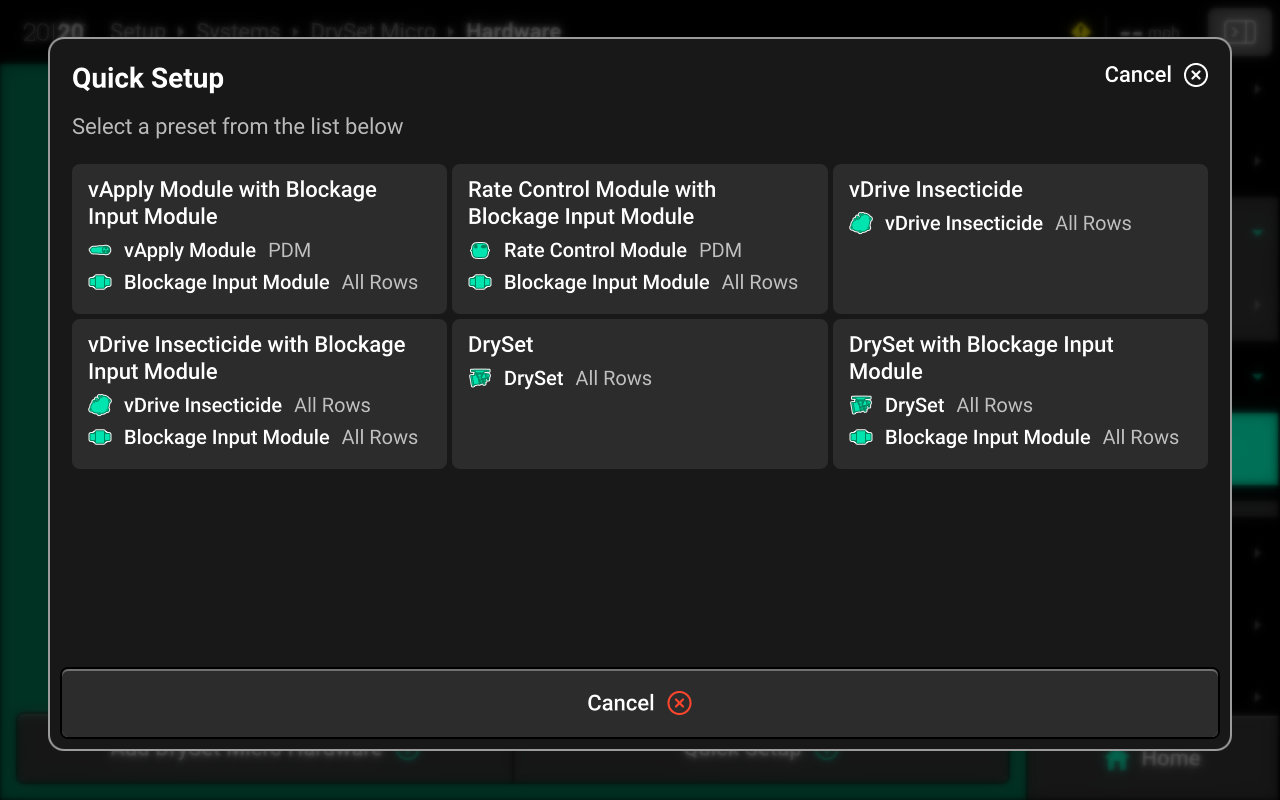
Task: Pick vDrive Insecticide with Blockage Input Module heading
Action: point(246,358)
